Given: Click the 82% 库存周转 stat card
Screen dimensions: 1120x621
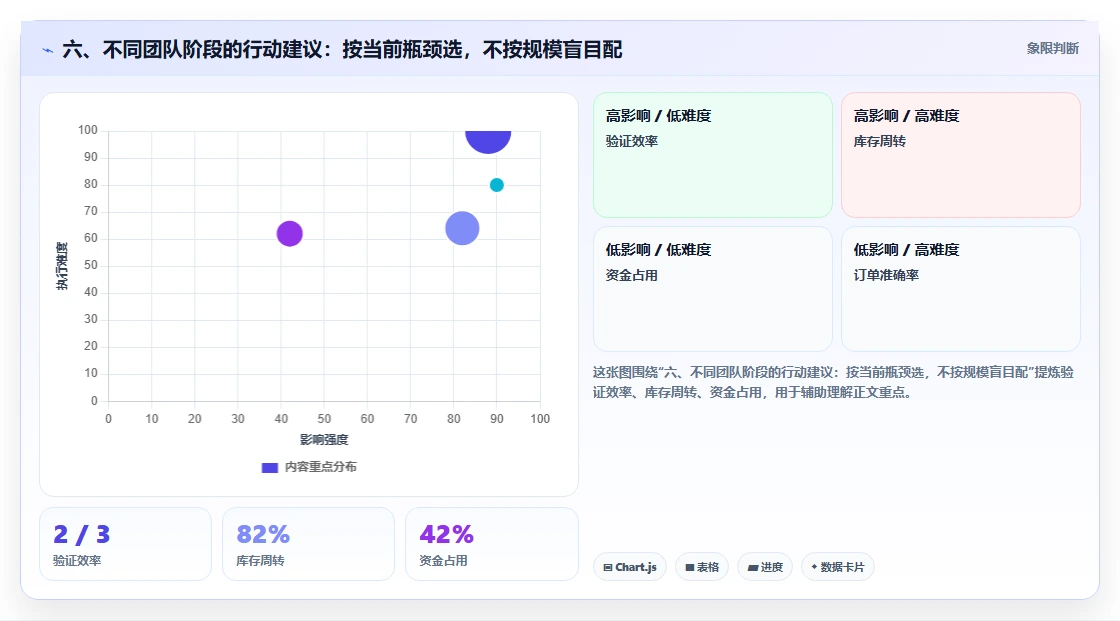Looking at the screenshot, I should [309, 545].
